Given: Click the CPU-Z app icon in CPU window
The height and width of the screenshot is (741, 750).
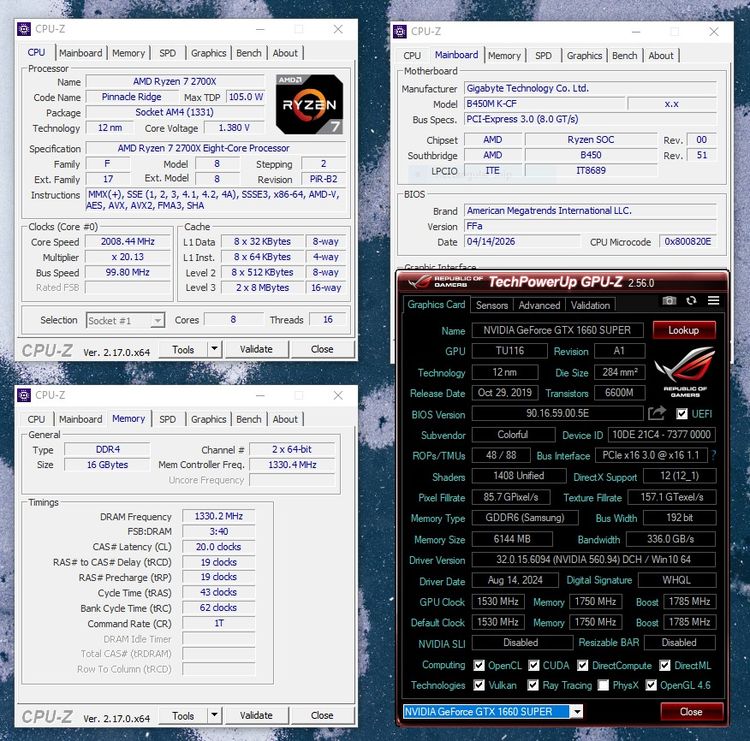Looking at the screenshot, I should pyautogui.click(x=24, y=29).
